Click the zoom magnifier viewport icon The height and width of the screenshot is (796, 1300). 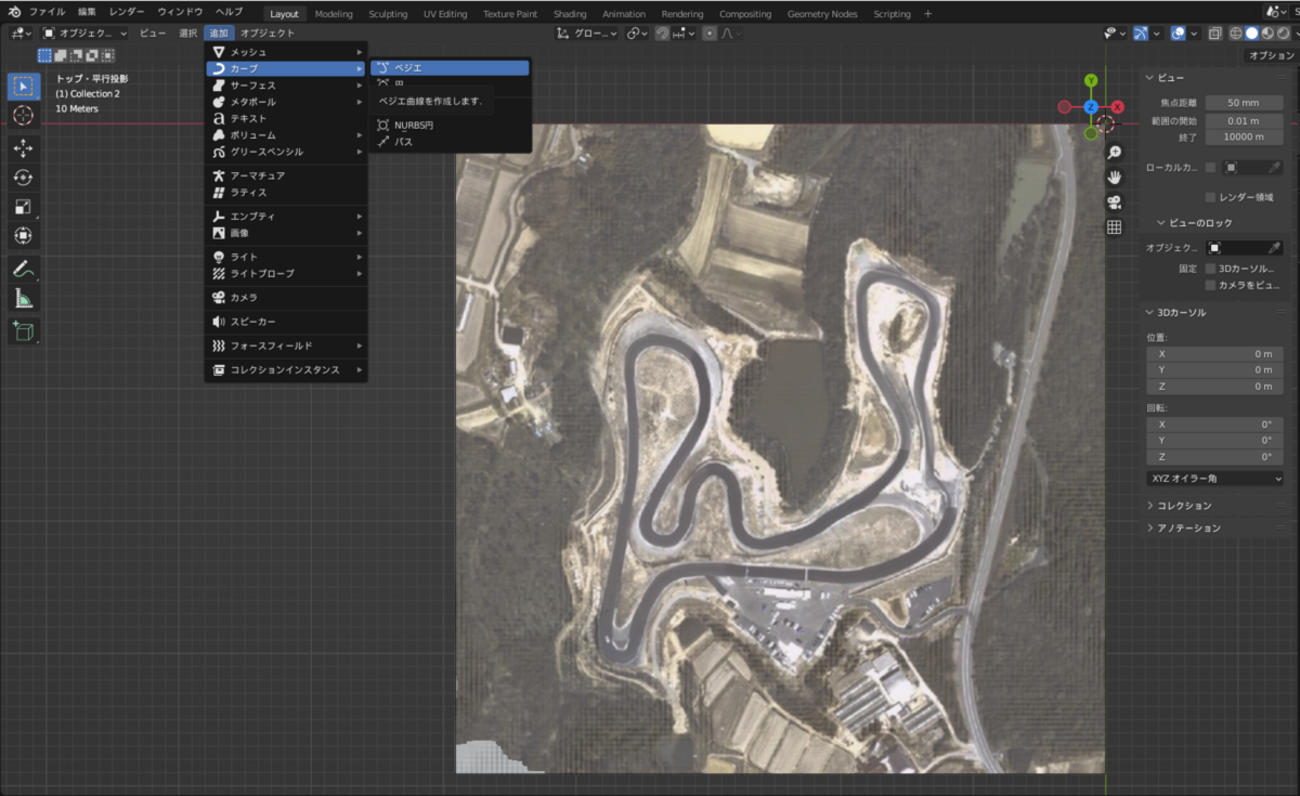(1114, 152)
